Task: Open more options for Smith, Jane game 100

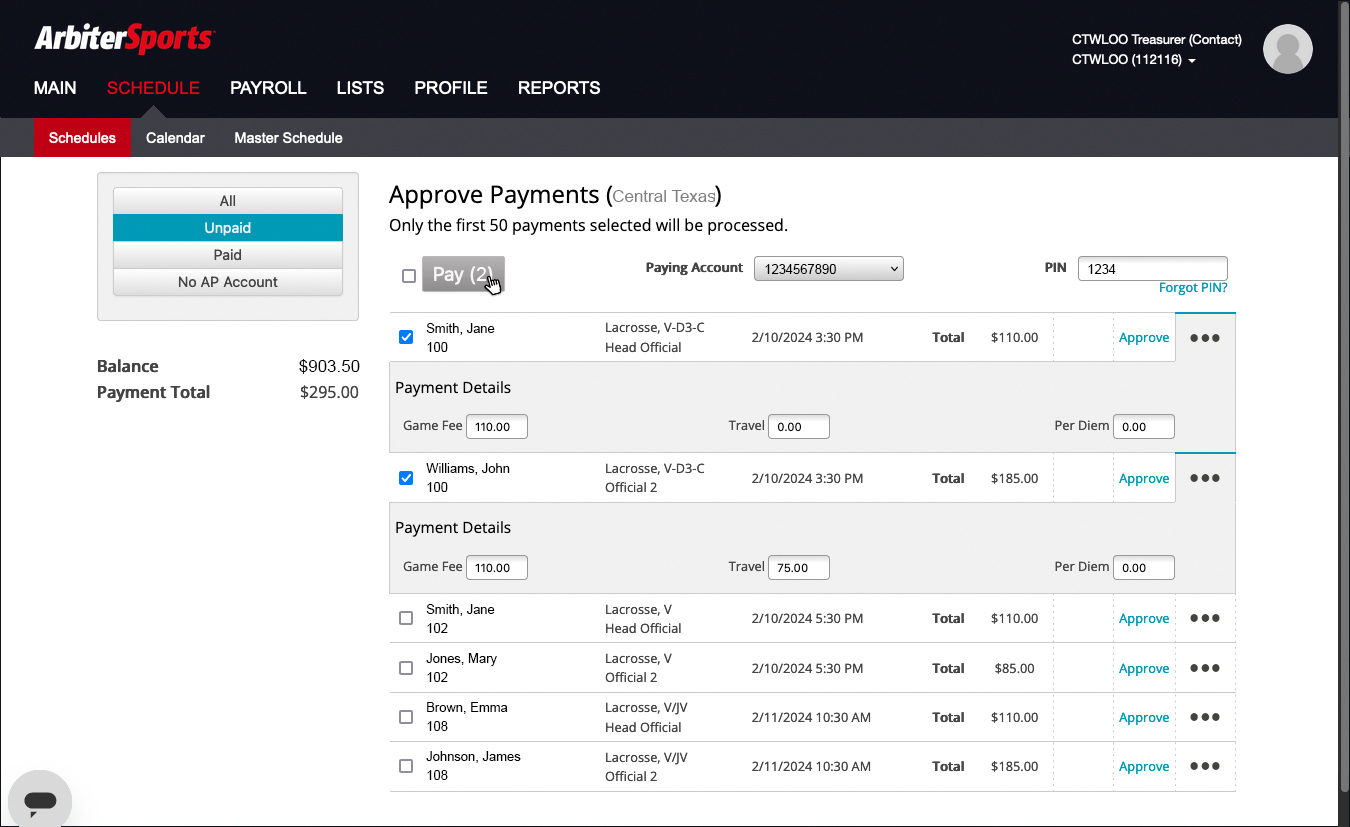Action: point(1204,338)
